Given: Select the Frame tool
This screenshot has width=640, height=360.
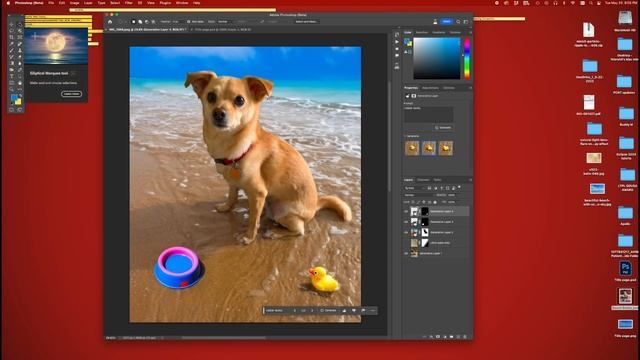Looking at the screenshot, I should click(20, 37).
